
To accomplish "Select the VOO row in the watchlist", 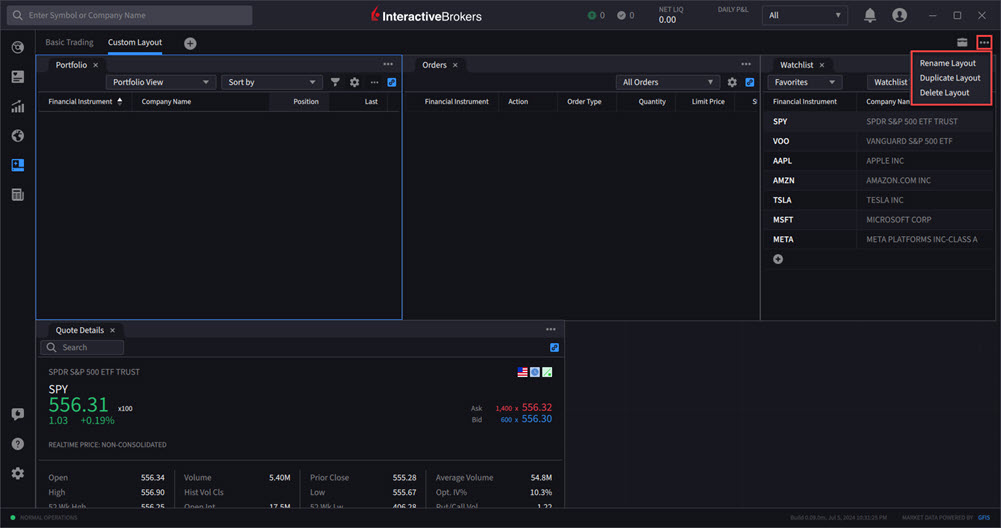I will (878, 141).
